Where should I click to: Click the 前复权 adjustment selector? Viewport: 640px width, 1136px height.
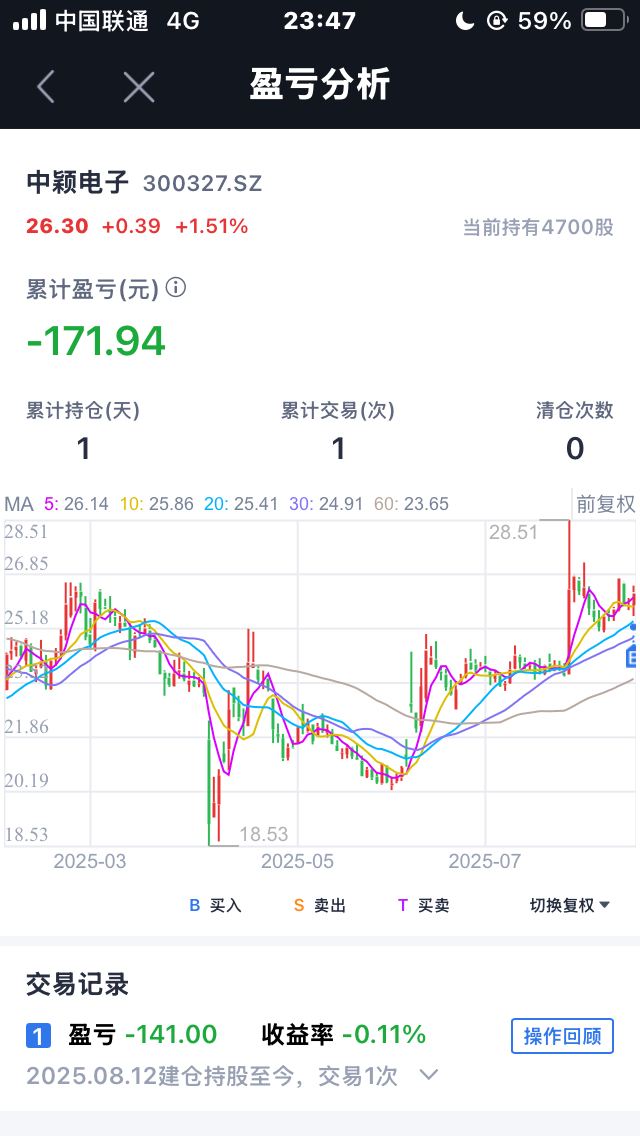606,504
